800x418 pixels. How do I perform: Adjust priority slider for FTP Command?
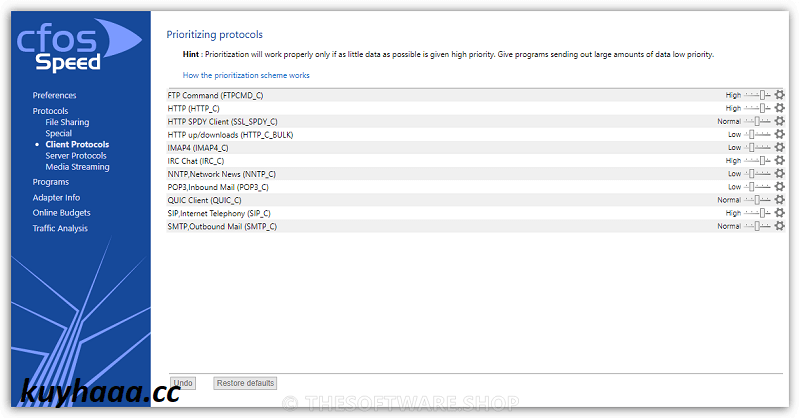(757, 95)
